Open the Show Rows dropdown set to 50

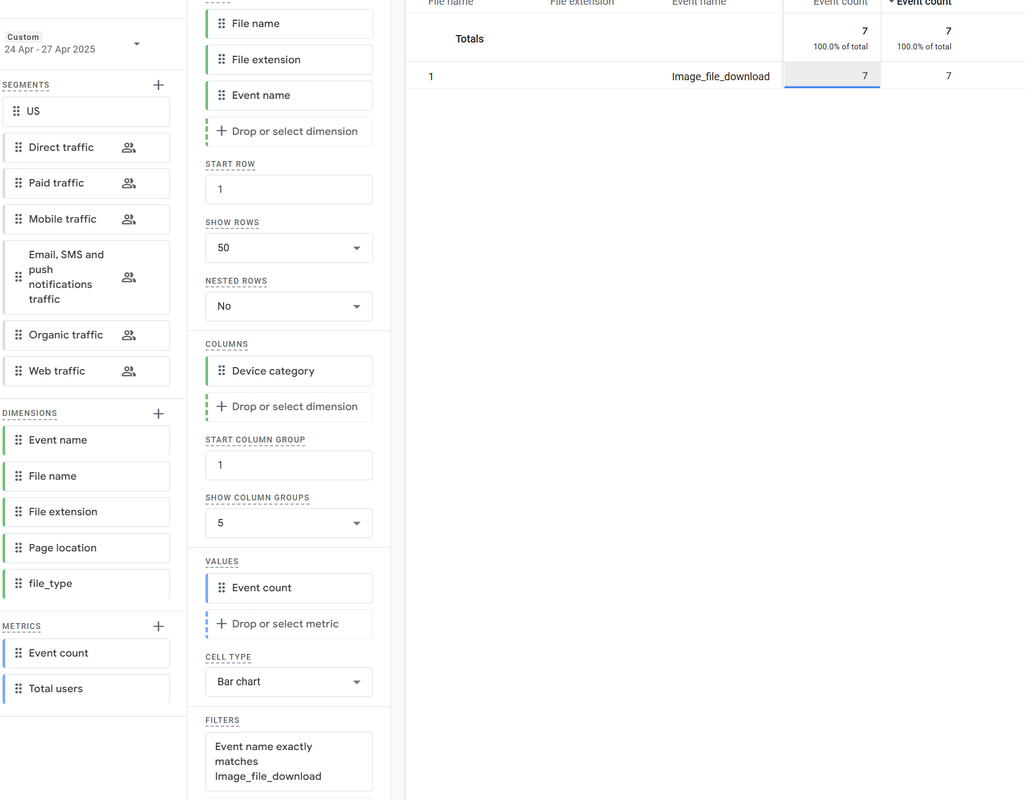289,248
